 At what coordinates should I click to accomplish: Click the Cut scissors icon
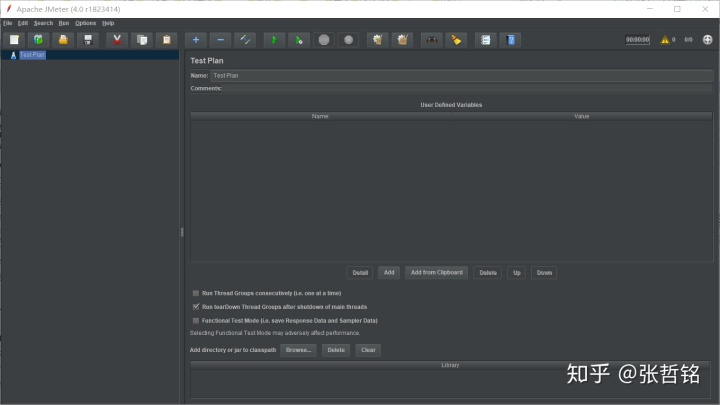pos(117,40)
